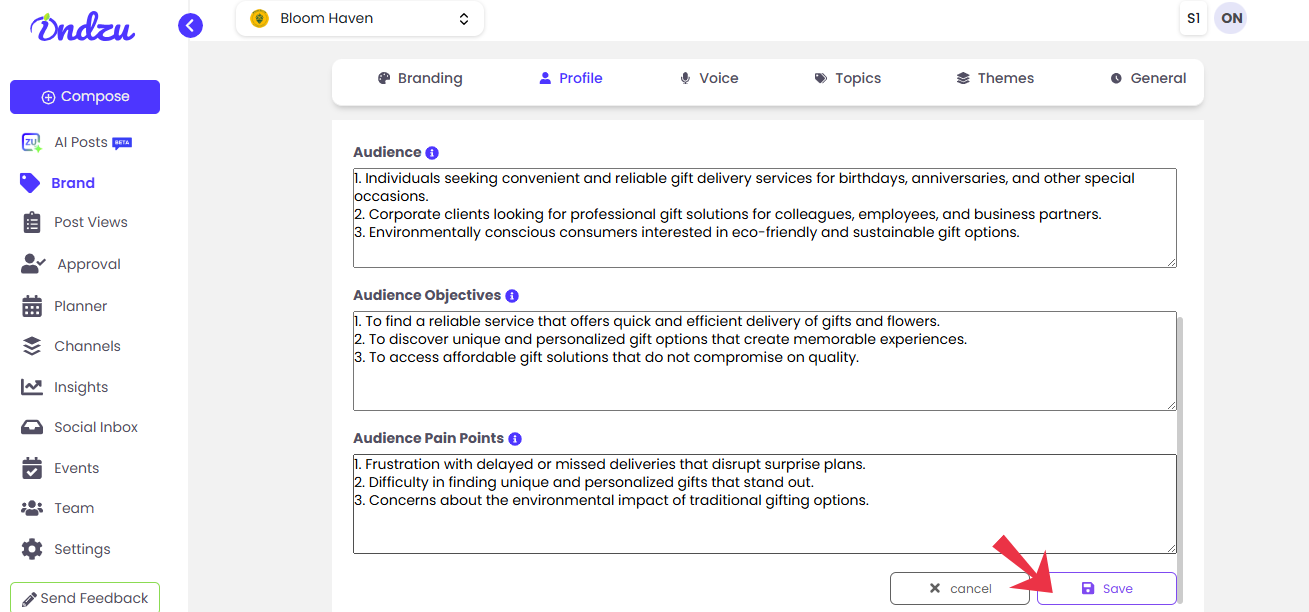
Task: Open the Team page
Action: pos(74,508)
